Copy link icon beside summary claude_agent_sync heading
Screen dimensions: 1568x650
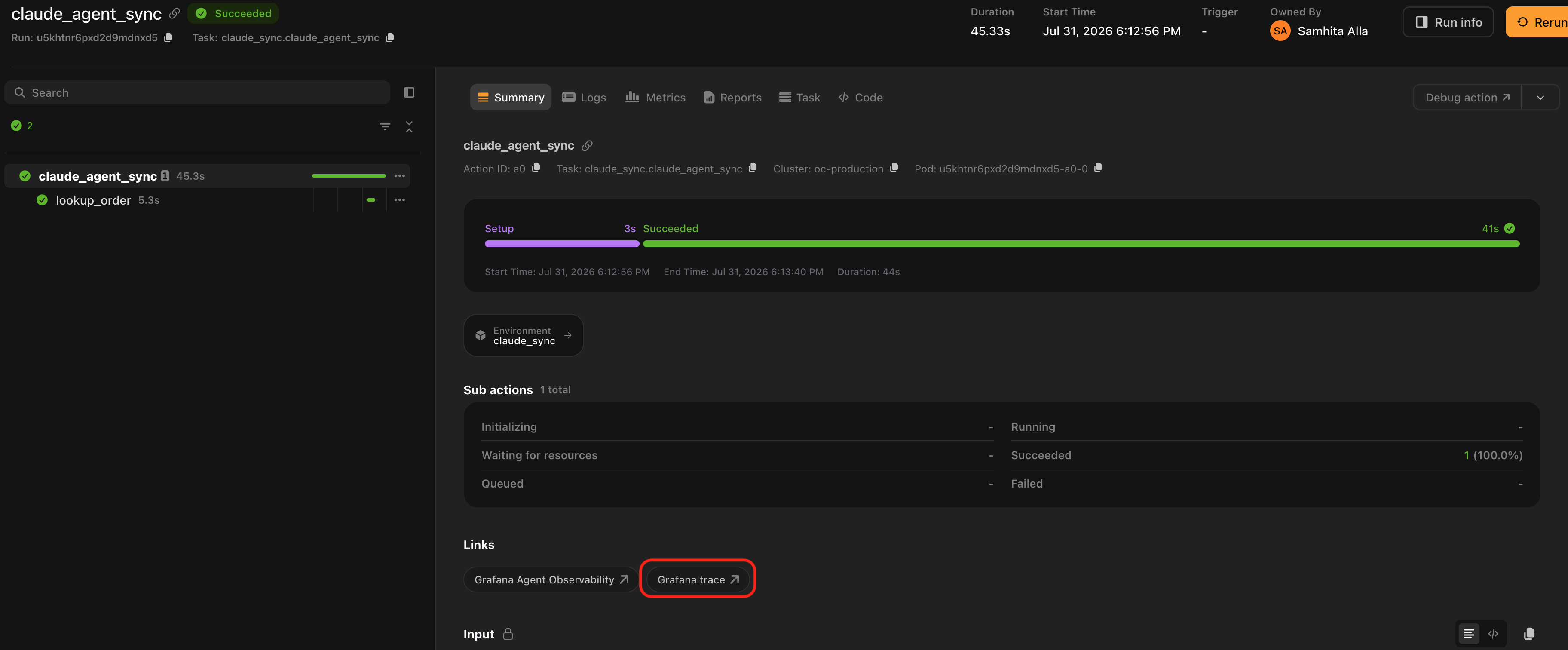point(587,145)
